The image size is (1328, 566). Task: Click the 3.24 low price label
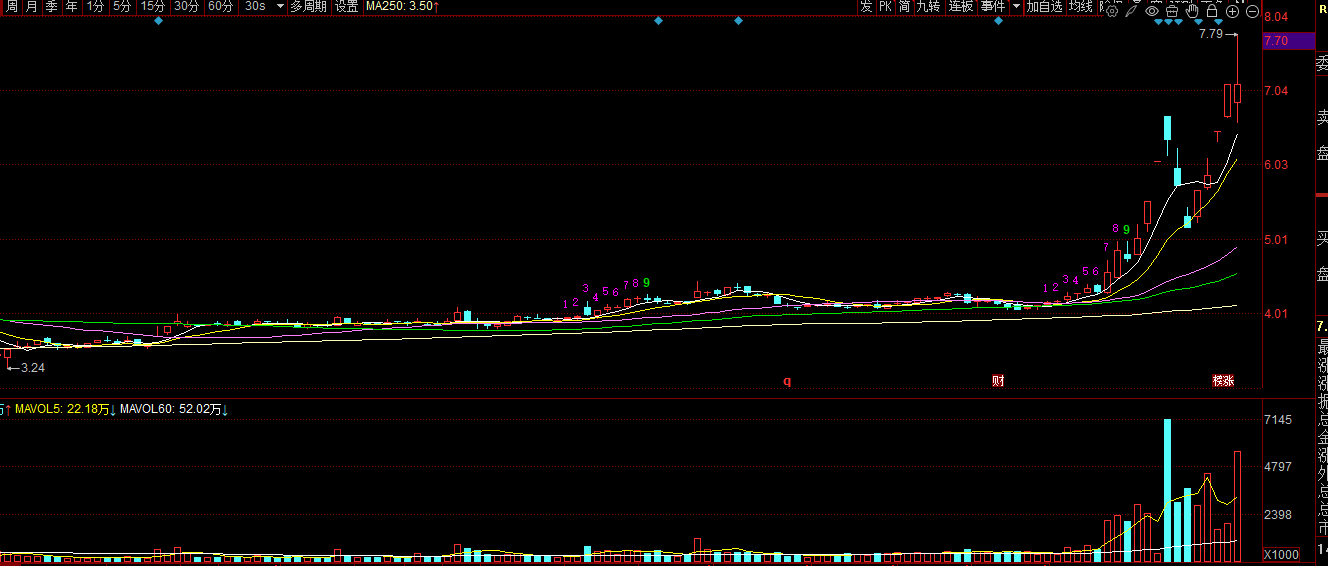(33, 368)
